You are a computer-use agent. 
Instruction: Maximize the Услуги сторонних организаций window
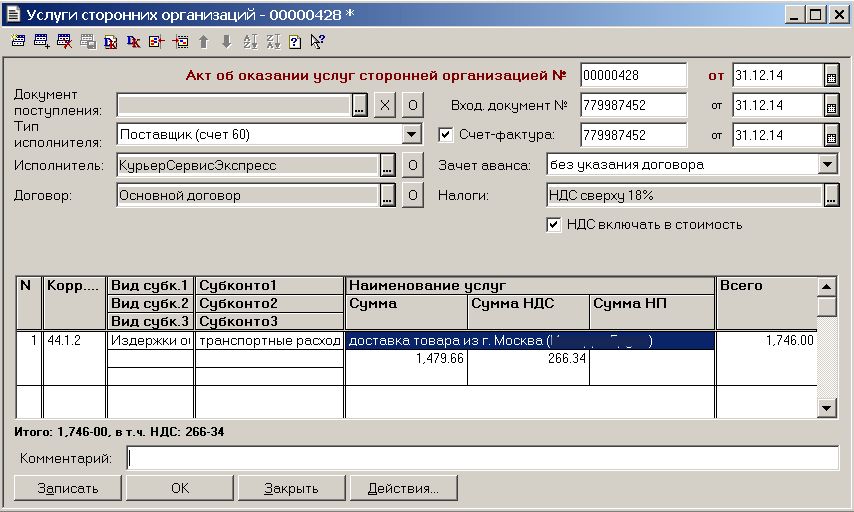(815, 15)
